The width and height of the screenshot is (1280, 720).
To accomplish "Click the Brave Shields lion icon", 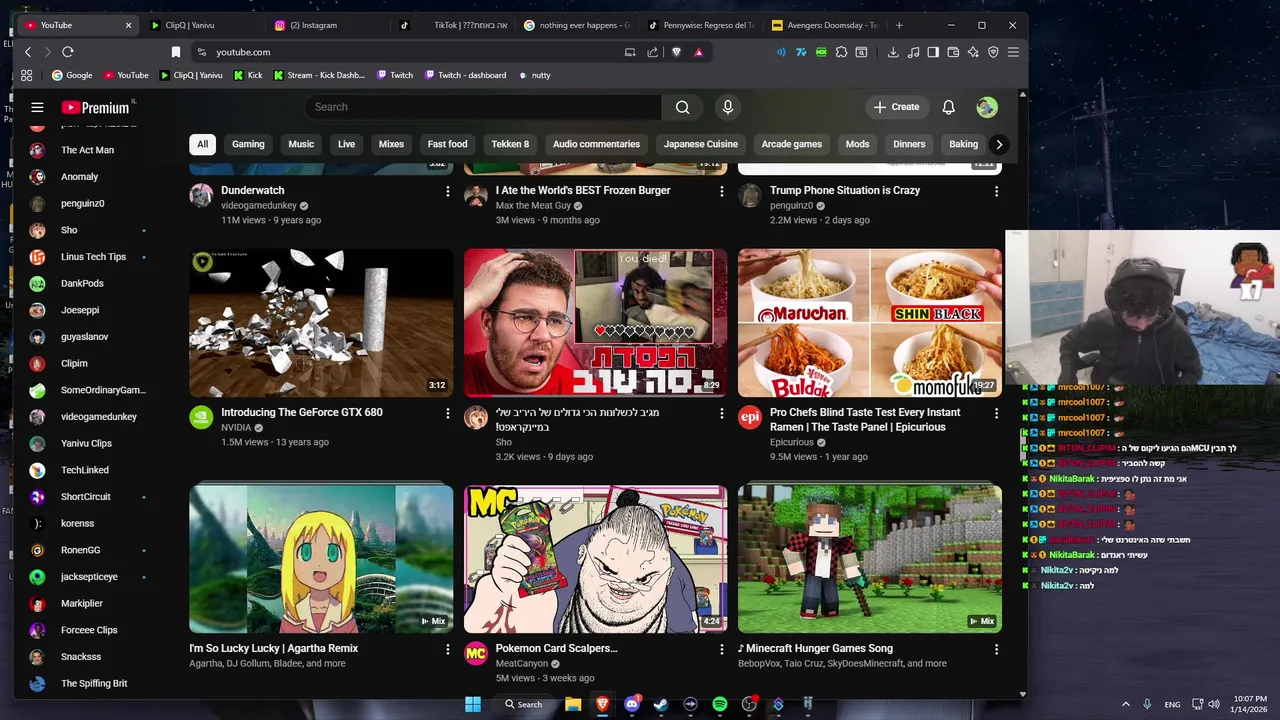I will click(x=676, y=52).
